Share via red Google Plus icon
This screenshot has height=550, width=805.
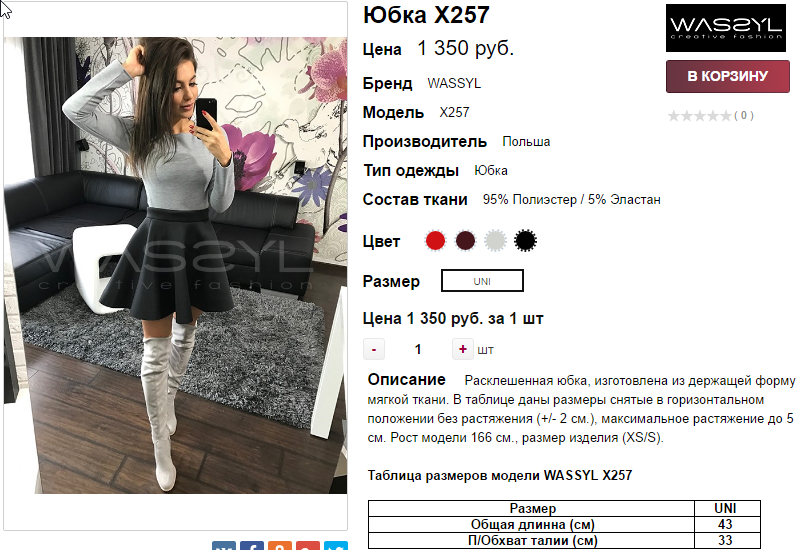307,545
